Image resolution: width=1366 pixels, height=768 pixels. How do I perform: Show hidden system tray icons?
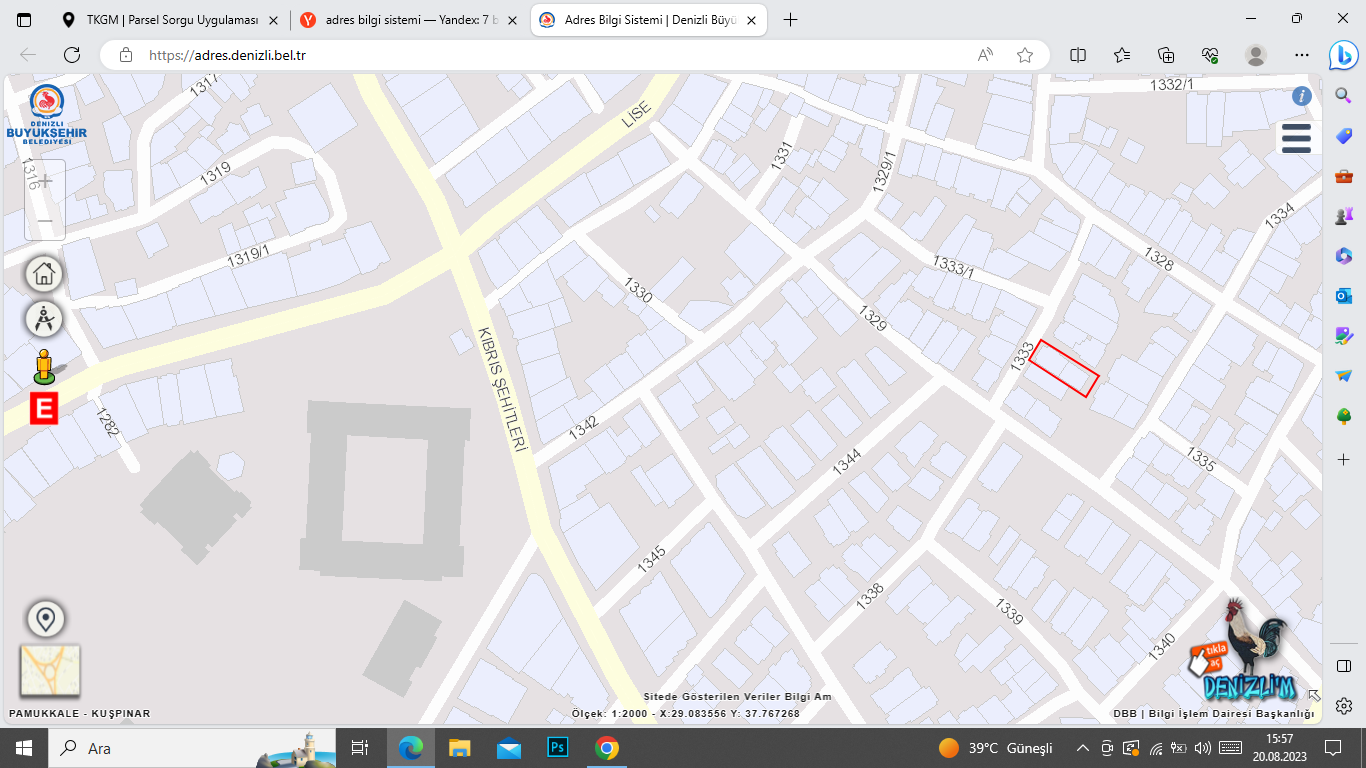pos(1083,748)
